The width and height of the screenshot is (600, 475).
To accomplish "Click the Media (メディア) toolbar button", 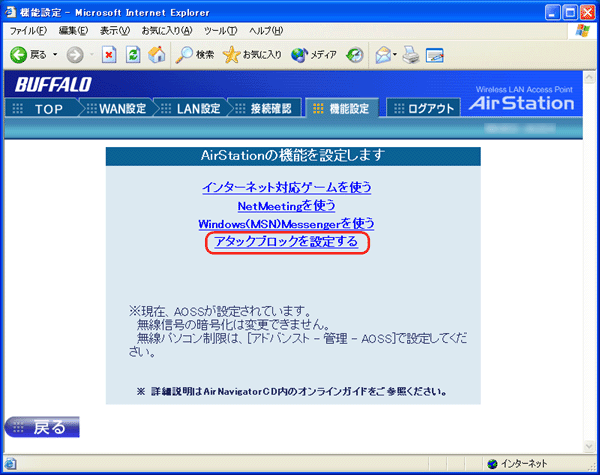I will (313, 55).
